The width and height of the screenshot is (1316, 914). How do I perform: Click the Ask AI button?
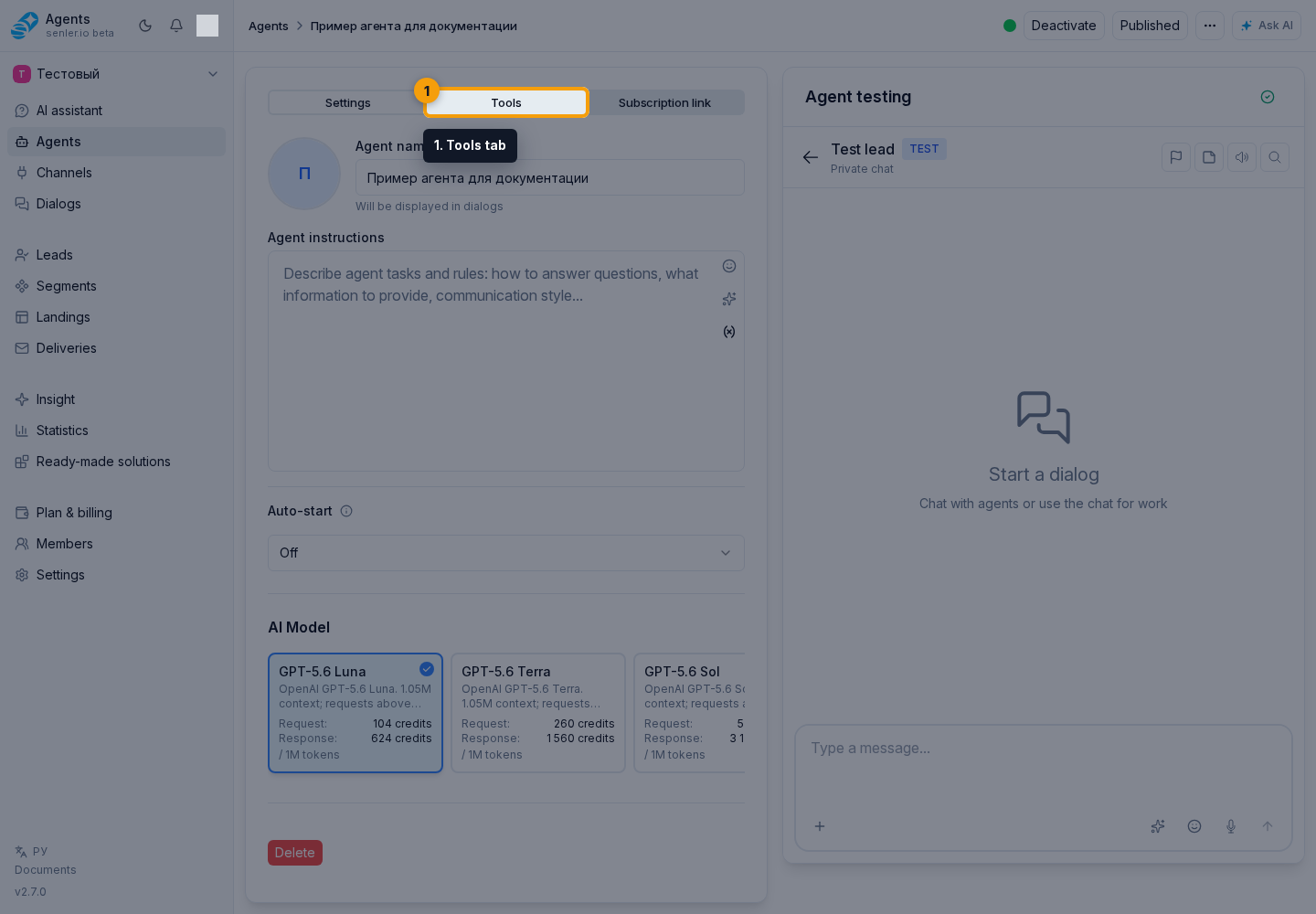1267,26
